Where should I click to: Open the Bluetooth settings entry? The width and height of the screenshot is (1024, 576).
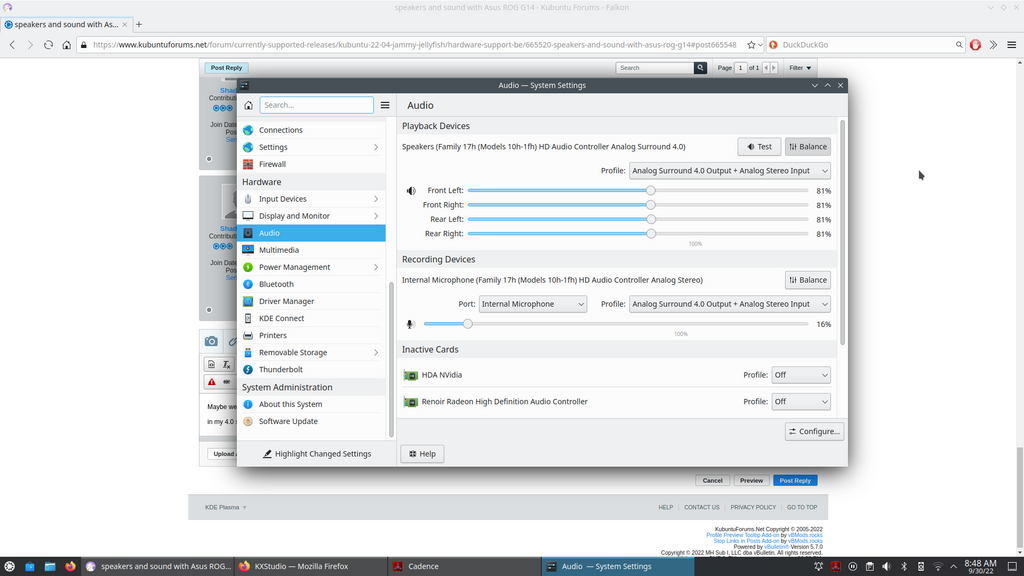coord(276,284)
